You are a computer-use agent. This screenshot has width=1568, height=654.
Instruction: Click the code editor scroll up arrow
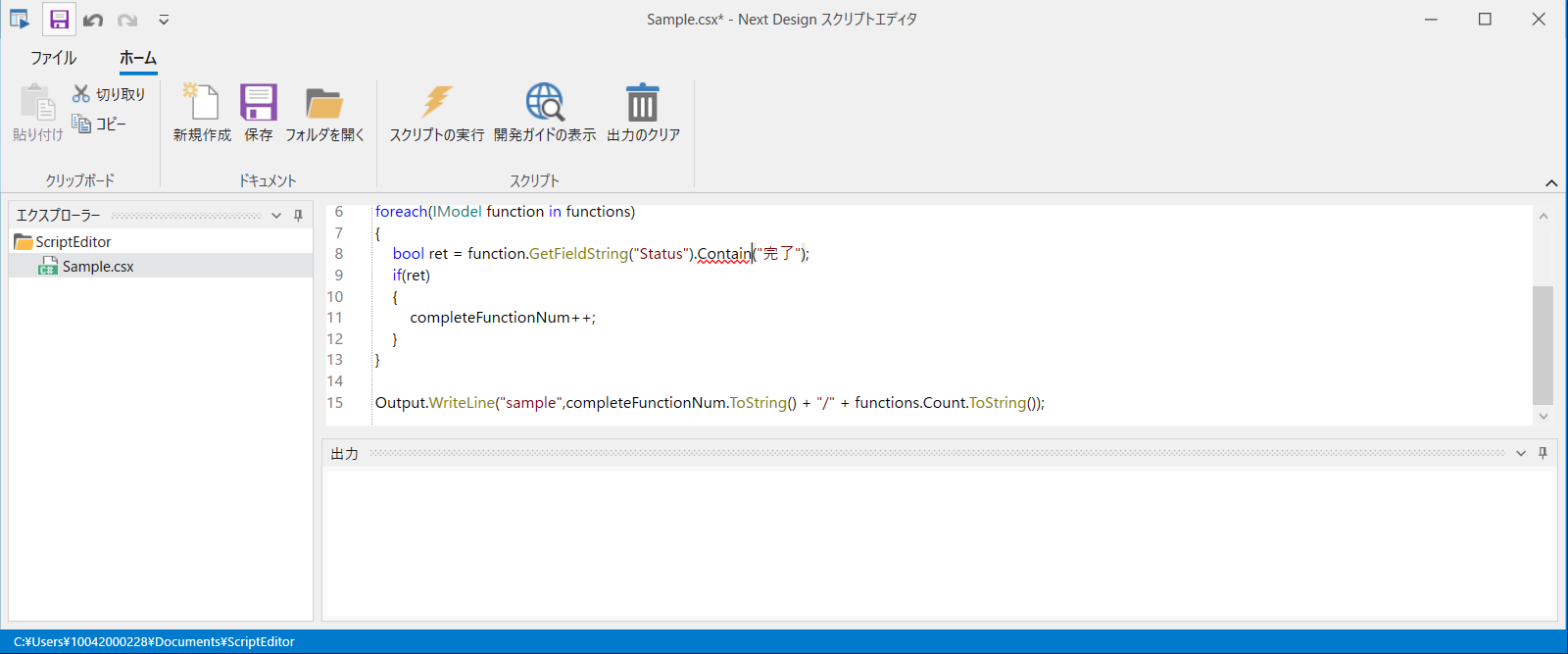[x=1543, y=217]
